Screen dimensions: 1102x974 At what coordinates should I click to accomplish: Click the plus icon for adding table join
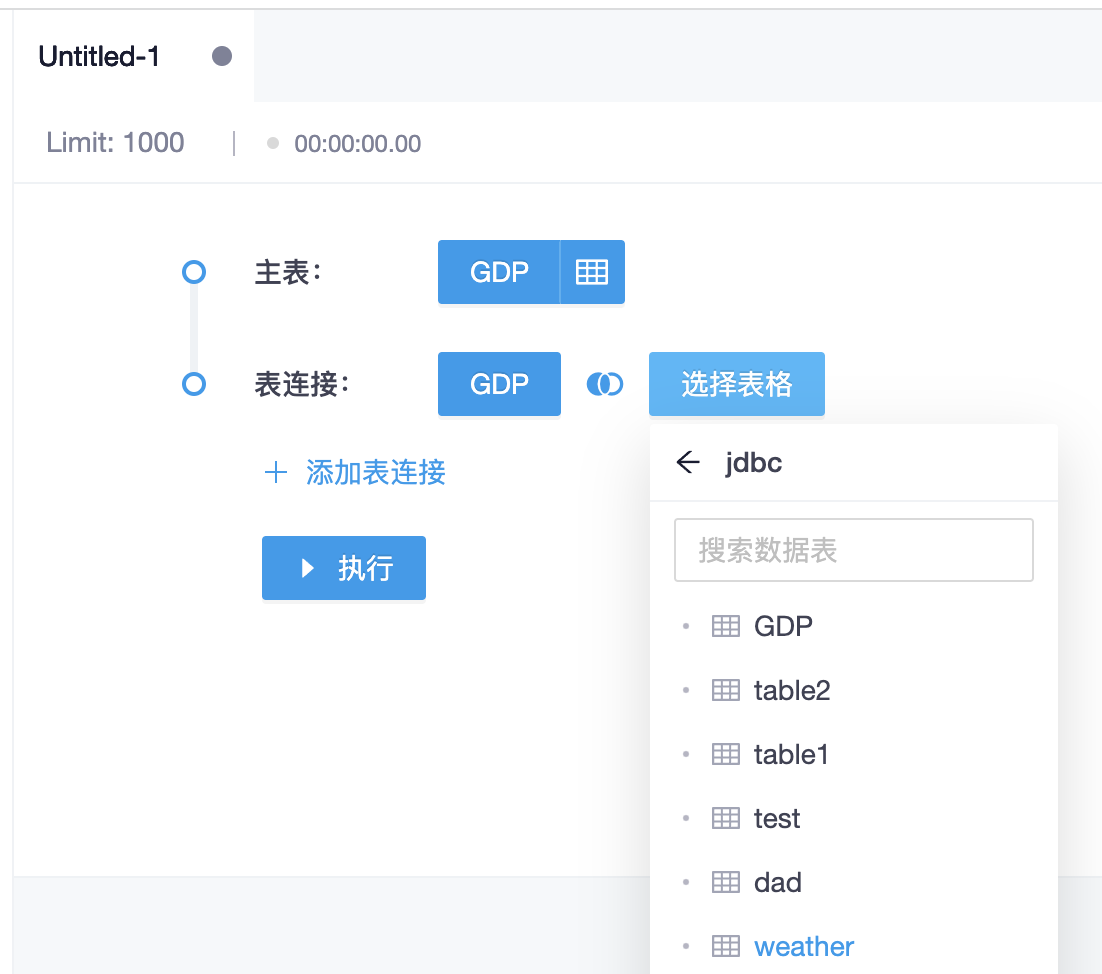(x=275, y=472)
